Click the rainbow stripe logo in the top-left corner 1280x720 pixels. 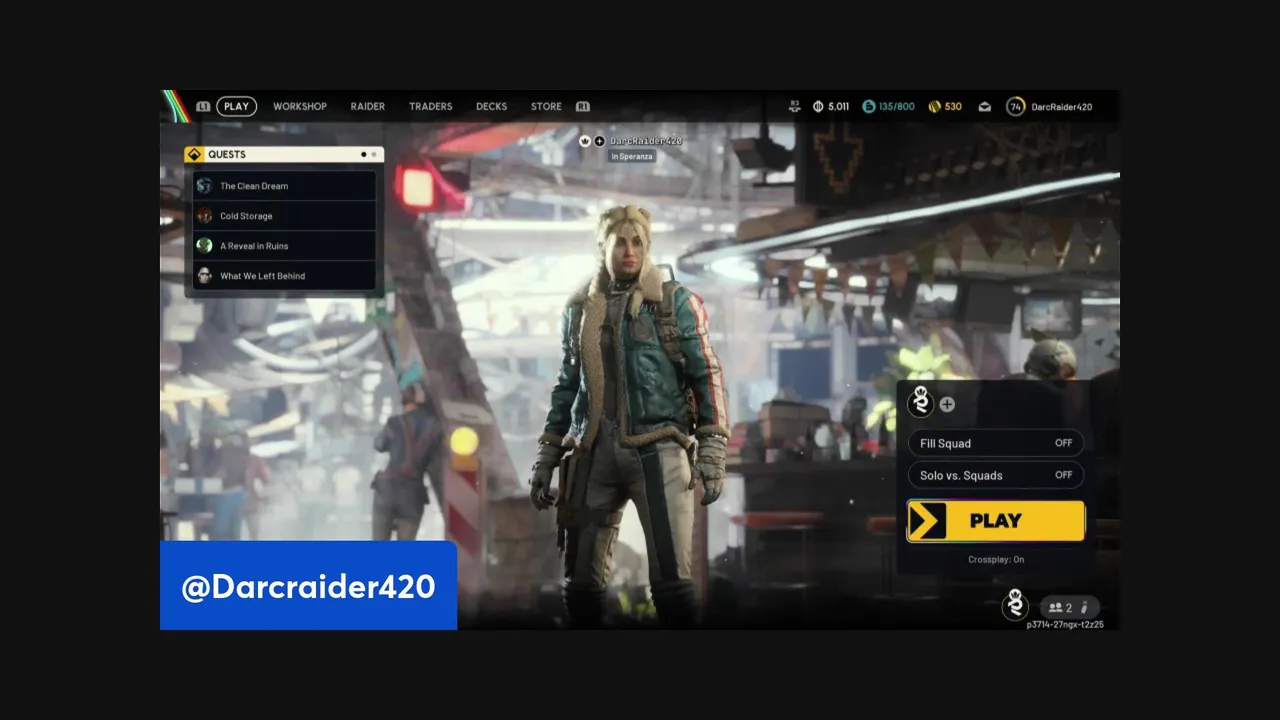point(176,106)
